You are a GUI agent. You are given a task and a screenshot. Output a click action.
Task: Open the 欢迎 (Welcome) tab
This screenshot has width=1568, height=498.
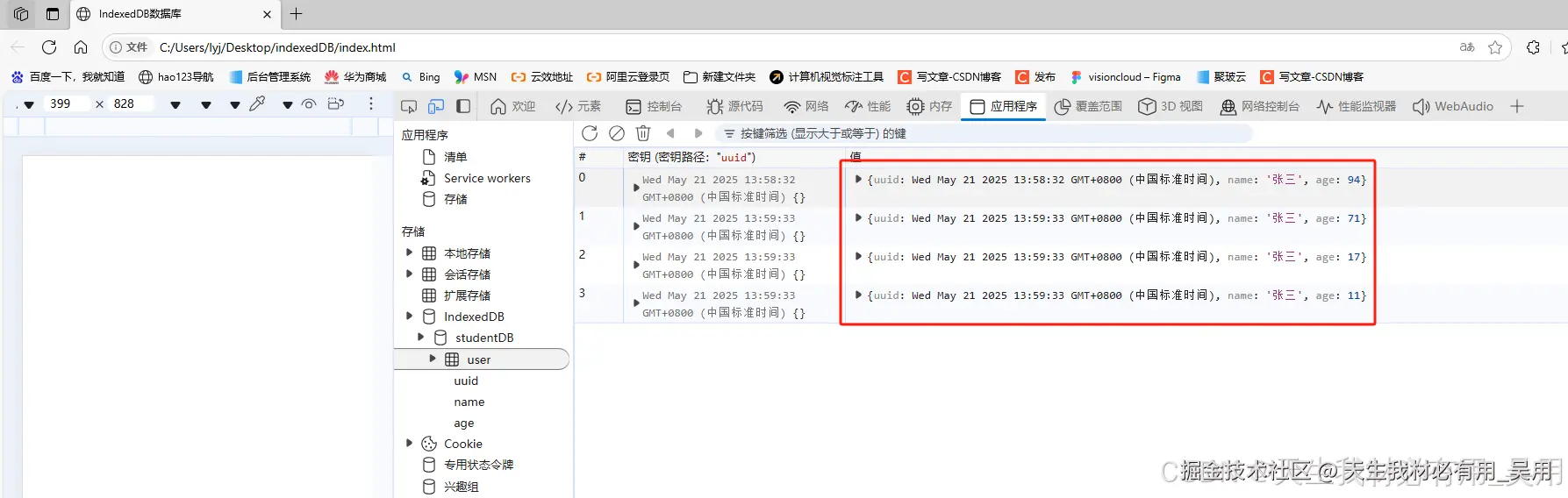[513, 106]
